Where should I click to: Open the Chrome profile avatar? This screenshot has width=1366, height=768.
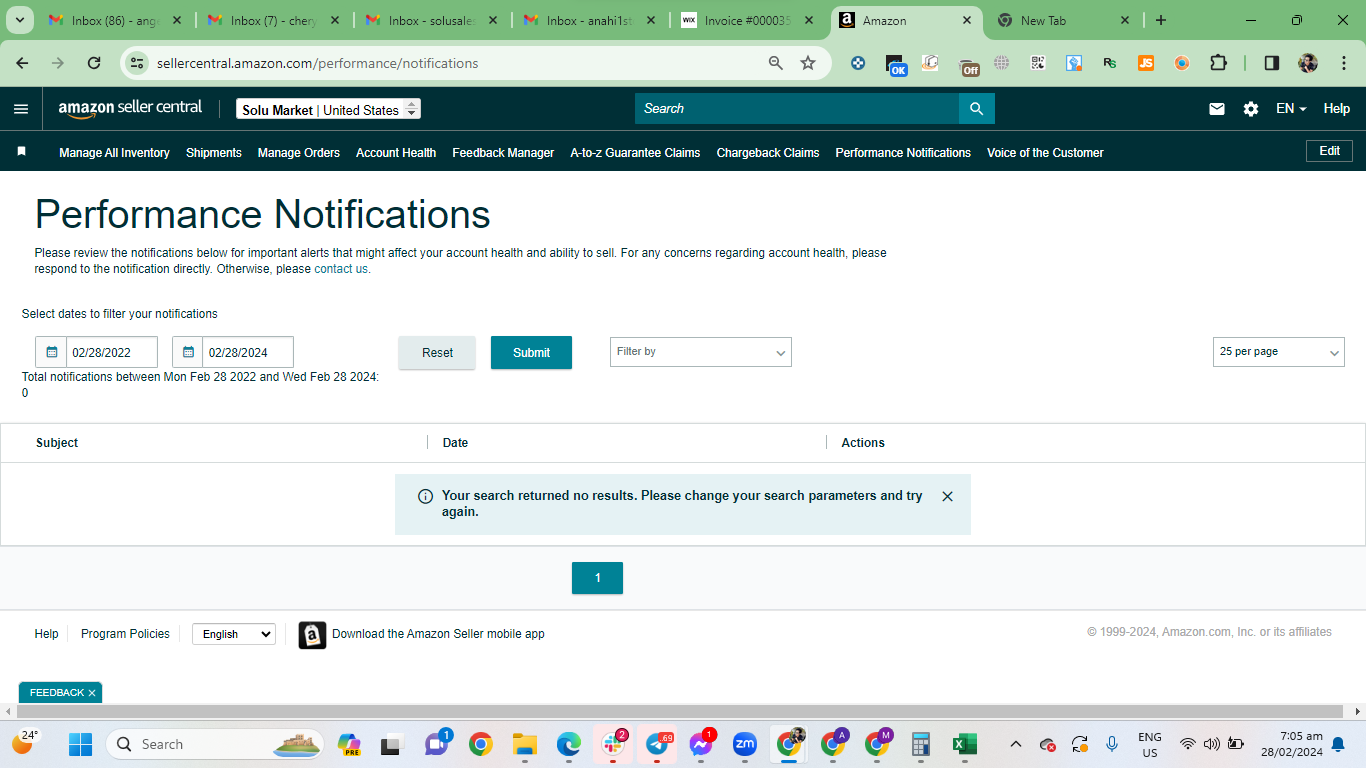(1308, 63)
